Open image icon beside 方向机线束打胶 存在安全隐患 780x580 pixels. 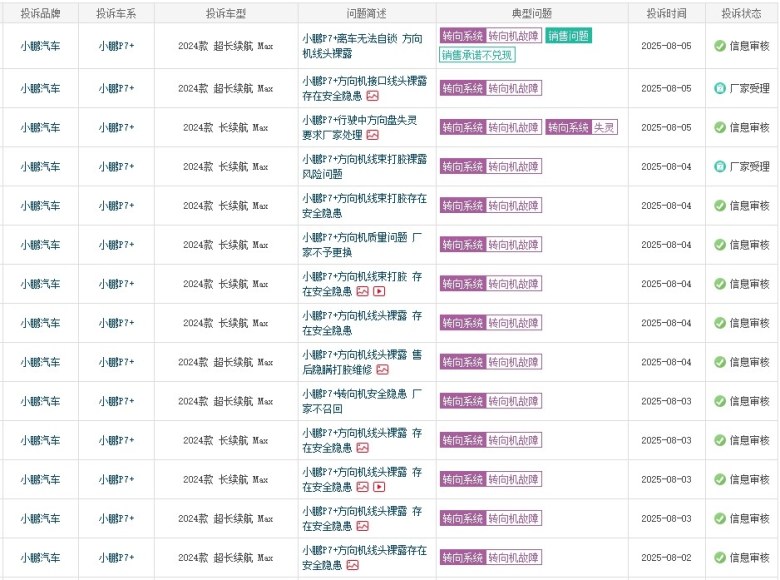(x=363, y=291)
